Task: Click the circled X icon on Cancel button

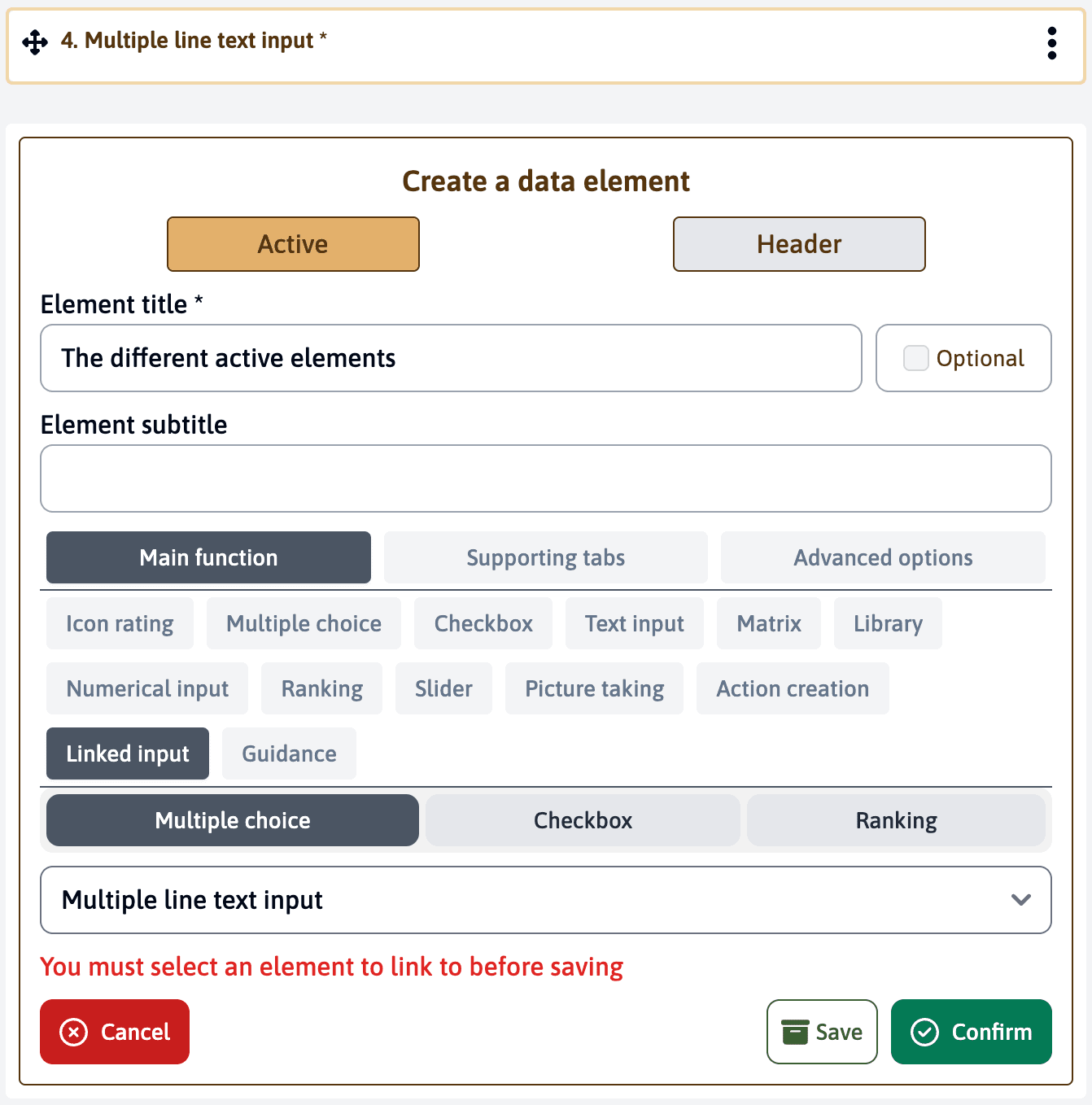Action: (x=72, y=1032)
